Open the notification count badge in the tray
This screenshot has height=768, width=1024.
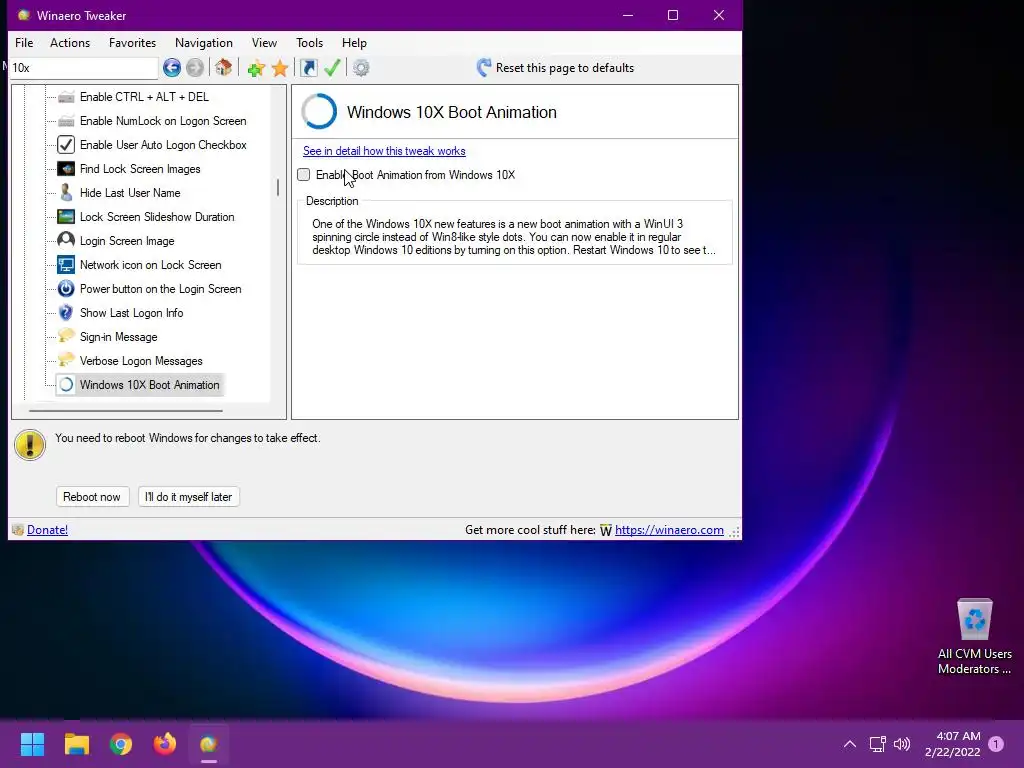[x=996, y=744]
